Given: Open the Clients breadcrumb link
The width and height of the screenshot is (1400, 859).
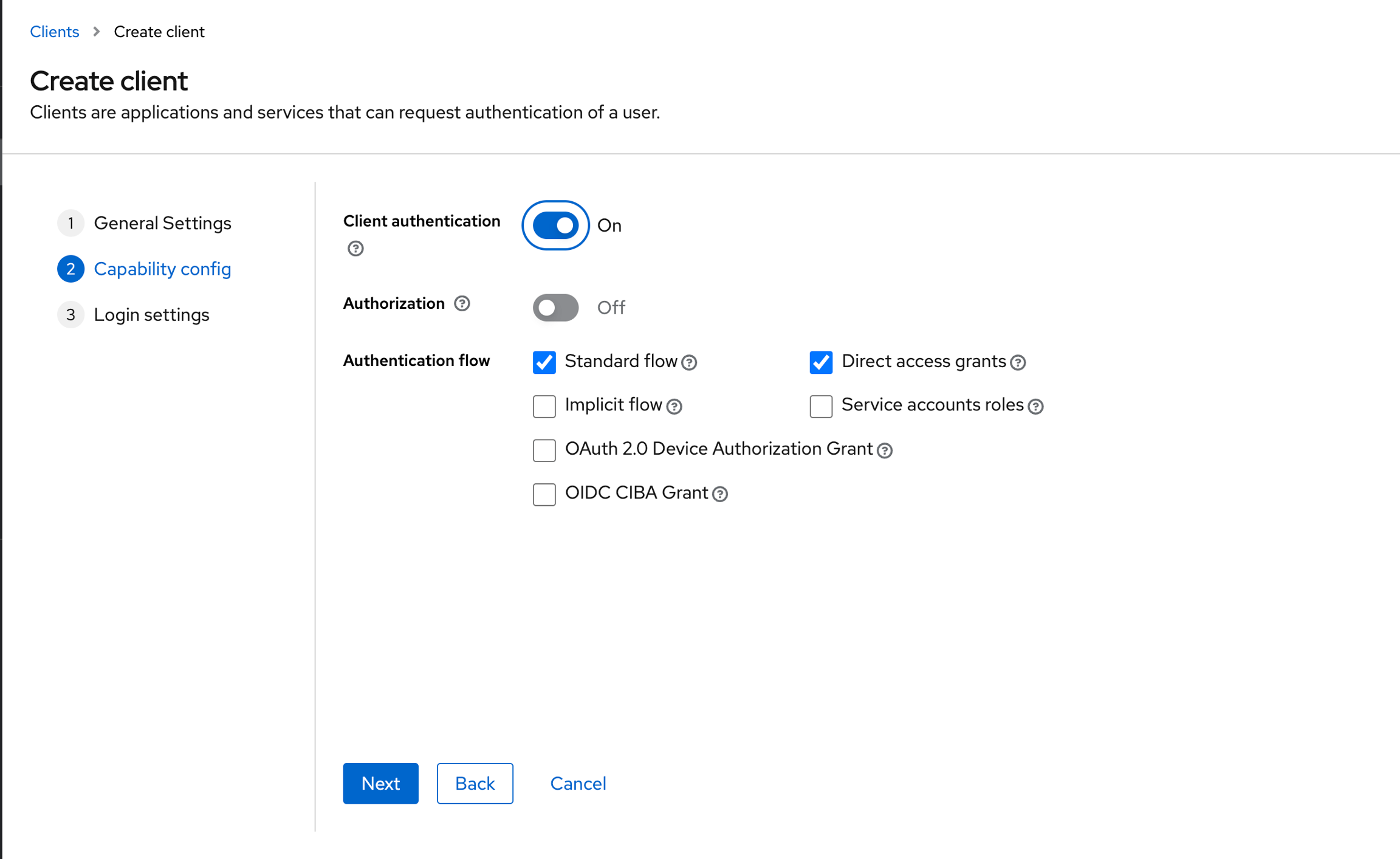Looking at the screenshot, I should click(x=55, y=31).
